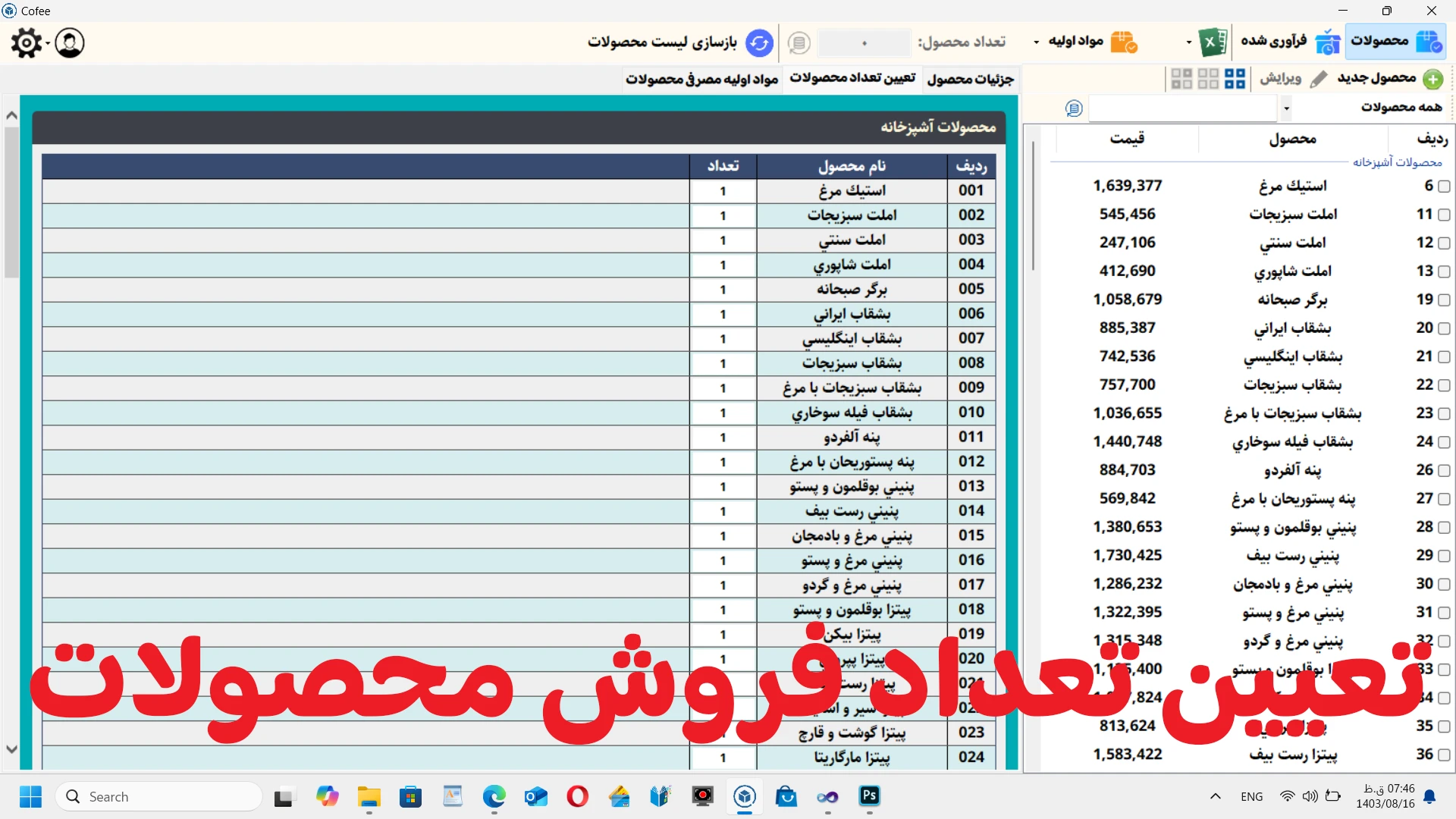Open the user profile icon

(70, 43)
